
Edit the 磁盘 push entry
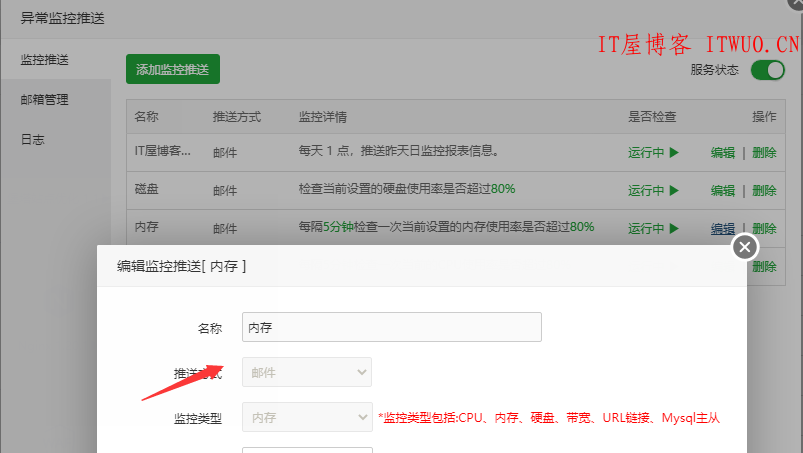(x=723, y=190)
